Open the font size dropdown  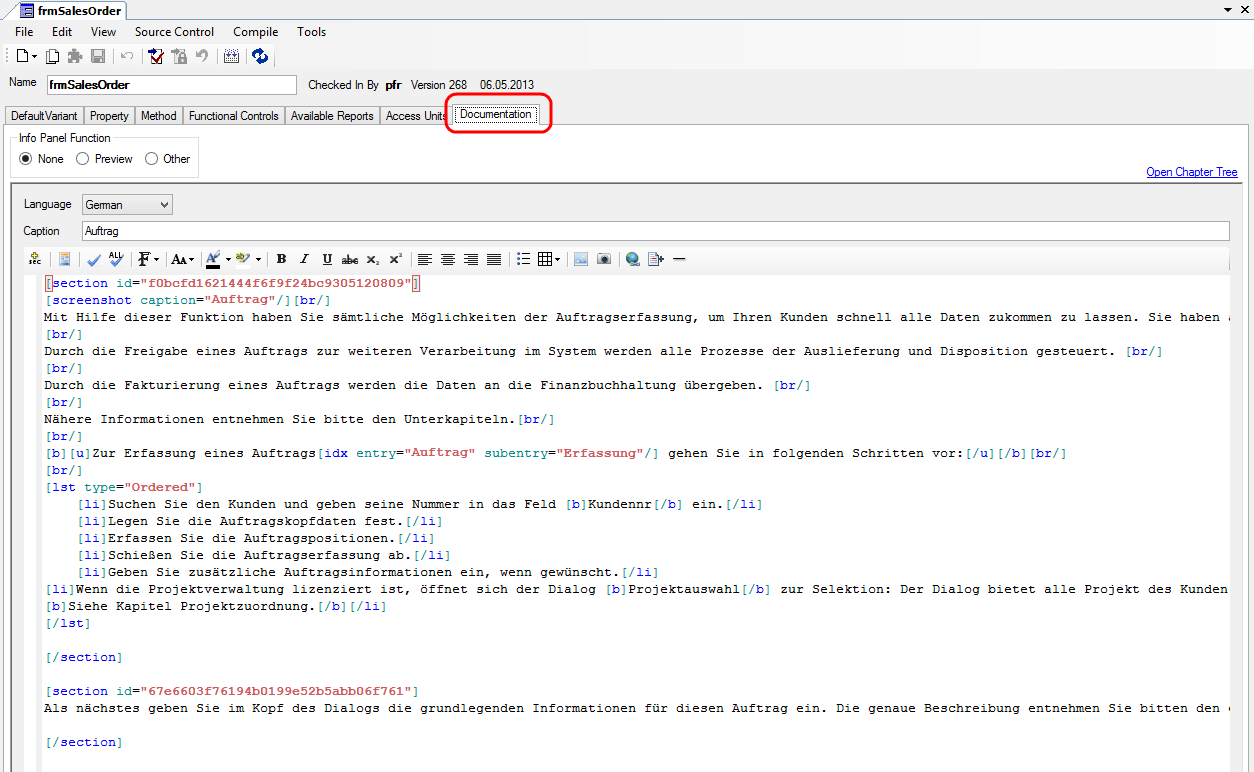tap(183, 259)
